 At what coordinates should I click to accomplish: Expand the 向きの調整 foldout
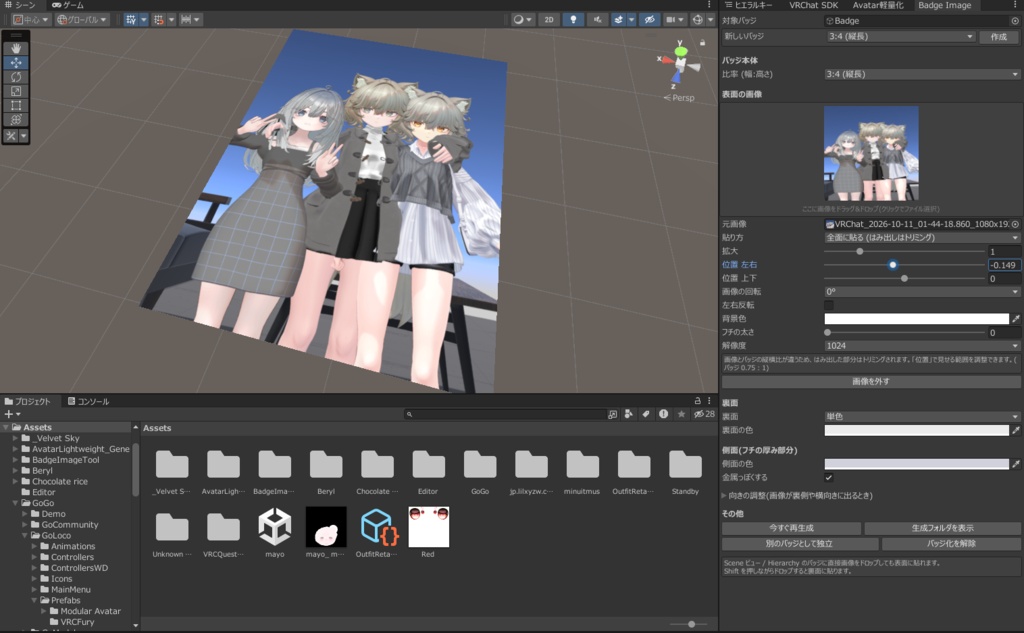(724, 496)
